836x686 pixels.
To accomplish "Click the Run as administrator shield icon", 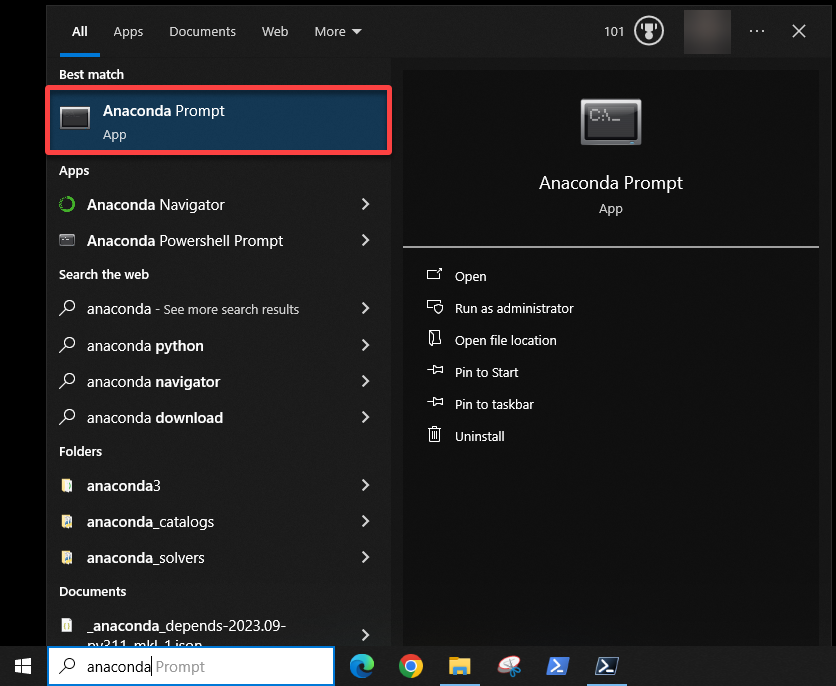I will (x=435, y=307).
